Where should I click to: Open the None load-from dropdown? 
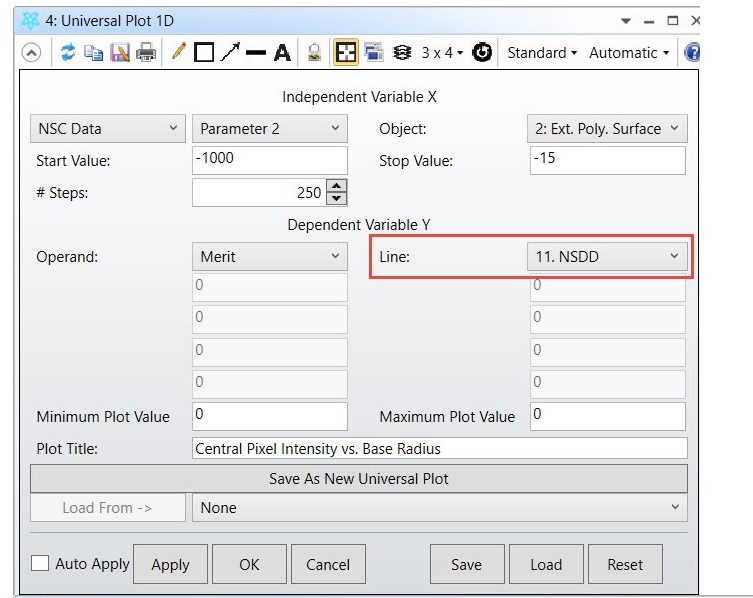439,508
